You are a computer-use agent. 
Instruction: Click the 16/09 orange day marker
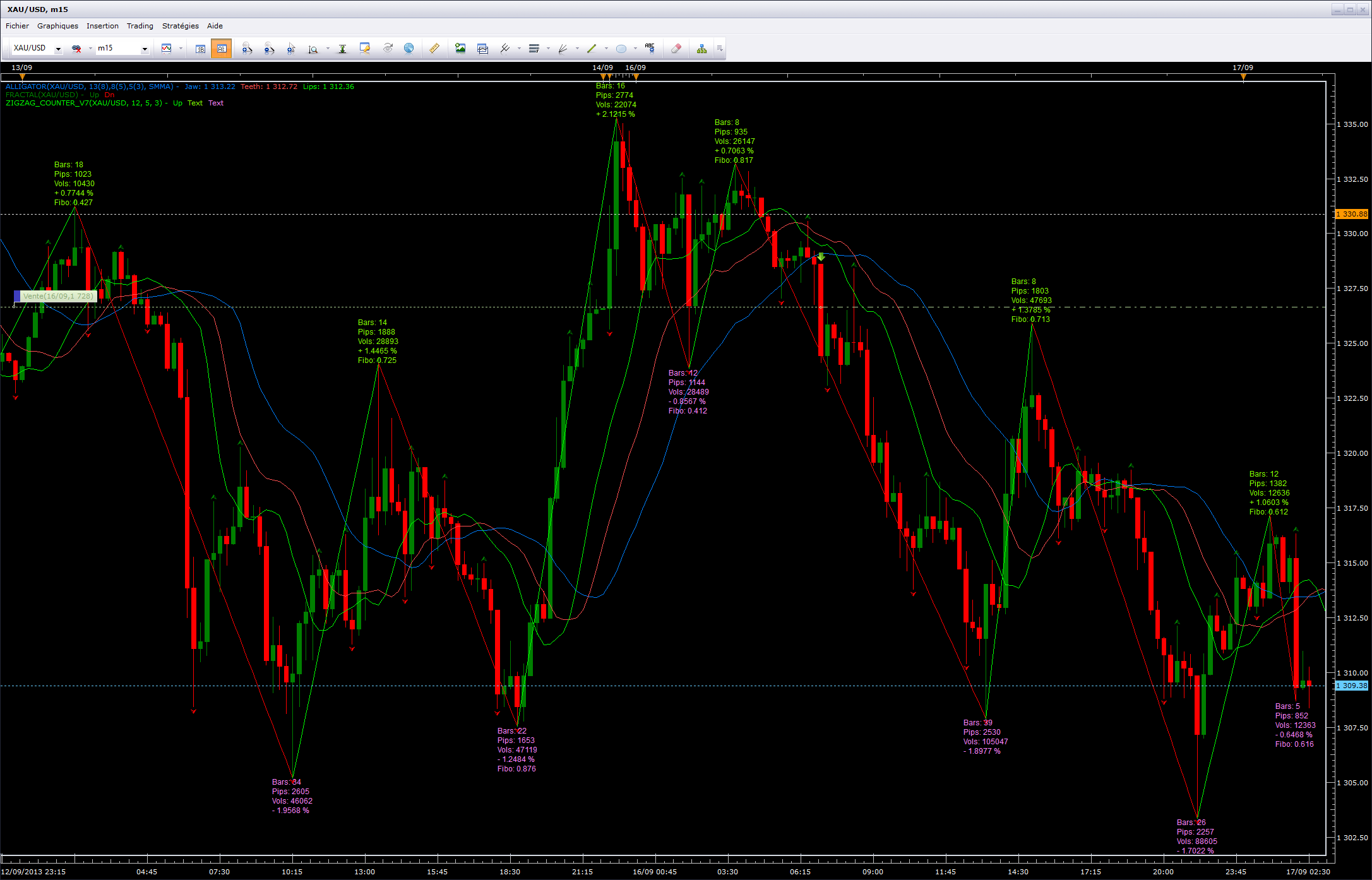636,78
